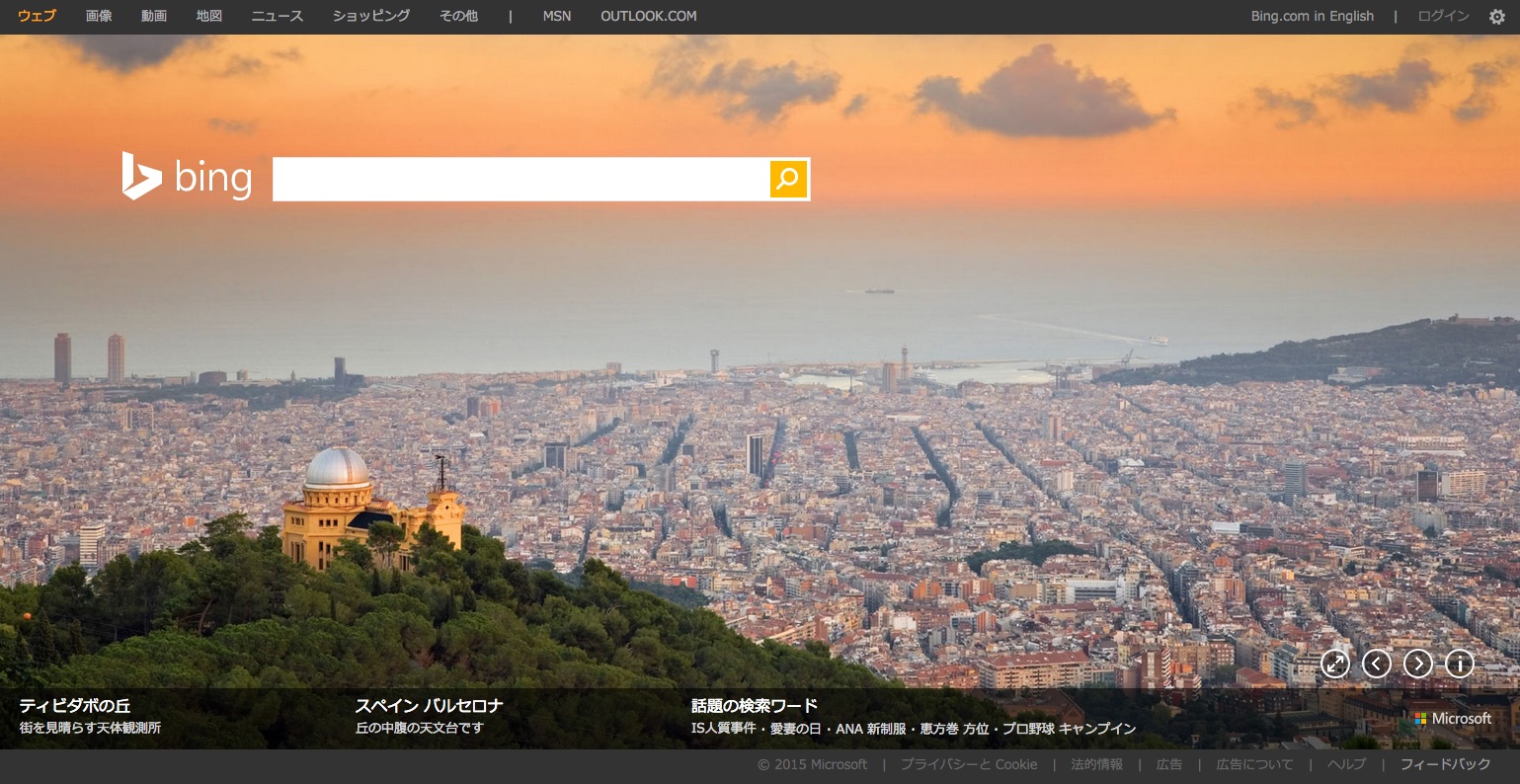Screen dimensions: 1520x784
Task: Open image info circle icon
Action: coord(1460,664)
